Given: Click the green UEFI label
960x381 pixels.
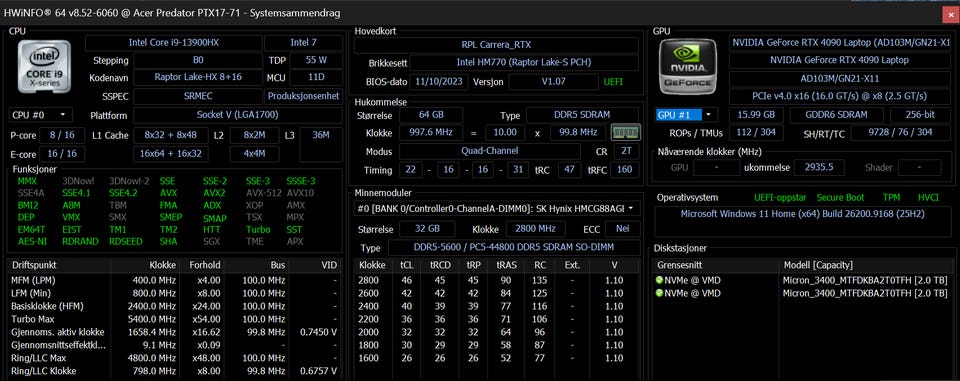Looking at the screenshot, I should click(x=613, y=81).
